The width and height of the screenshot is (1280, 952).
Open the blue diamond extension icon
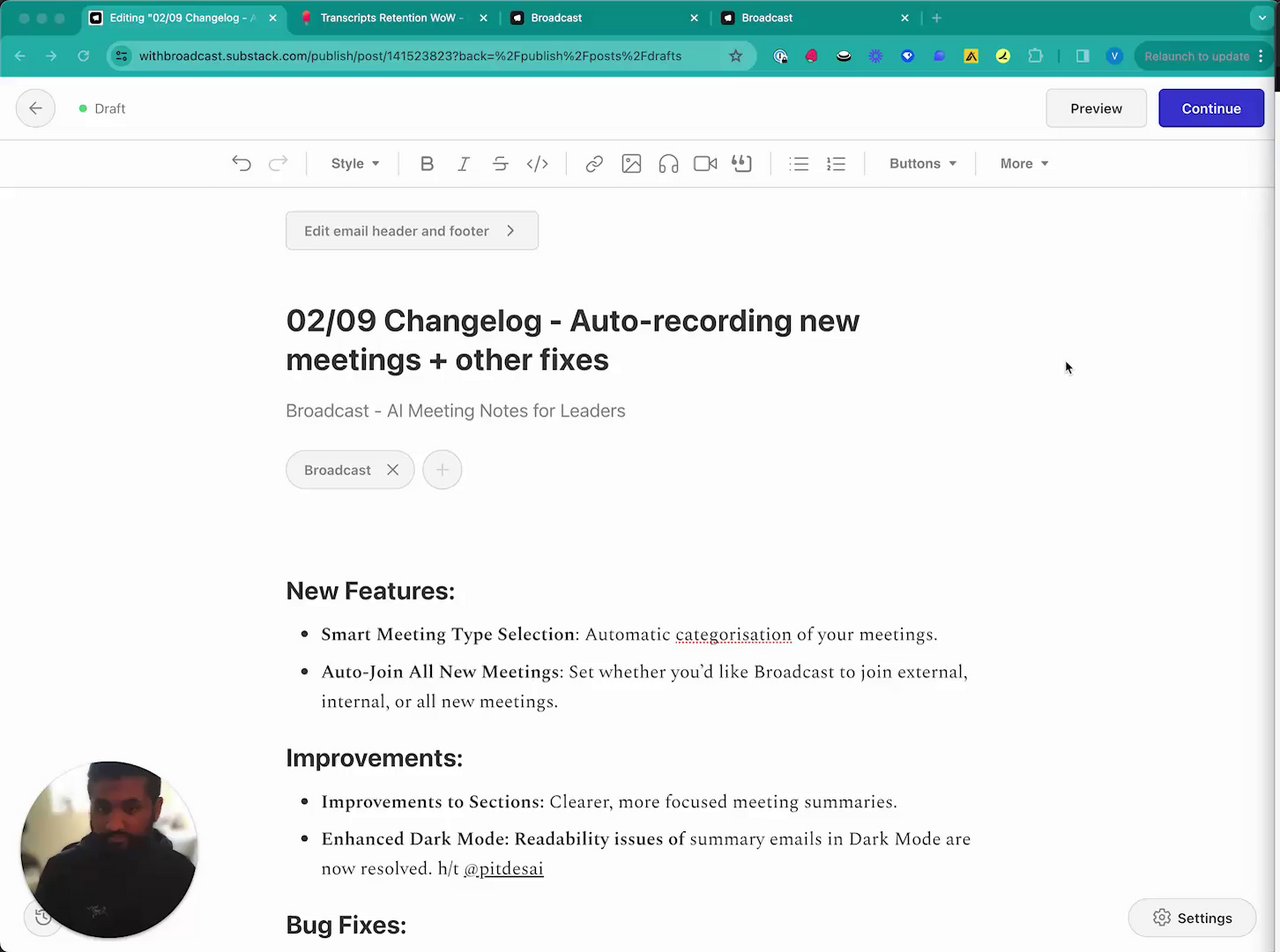click(x=908, y=56)
